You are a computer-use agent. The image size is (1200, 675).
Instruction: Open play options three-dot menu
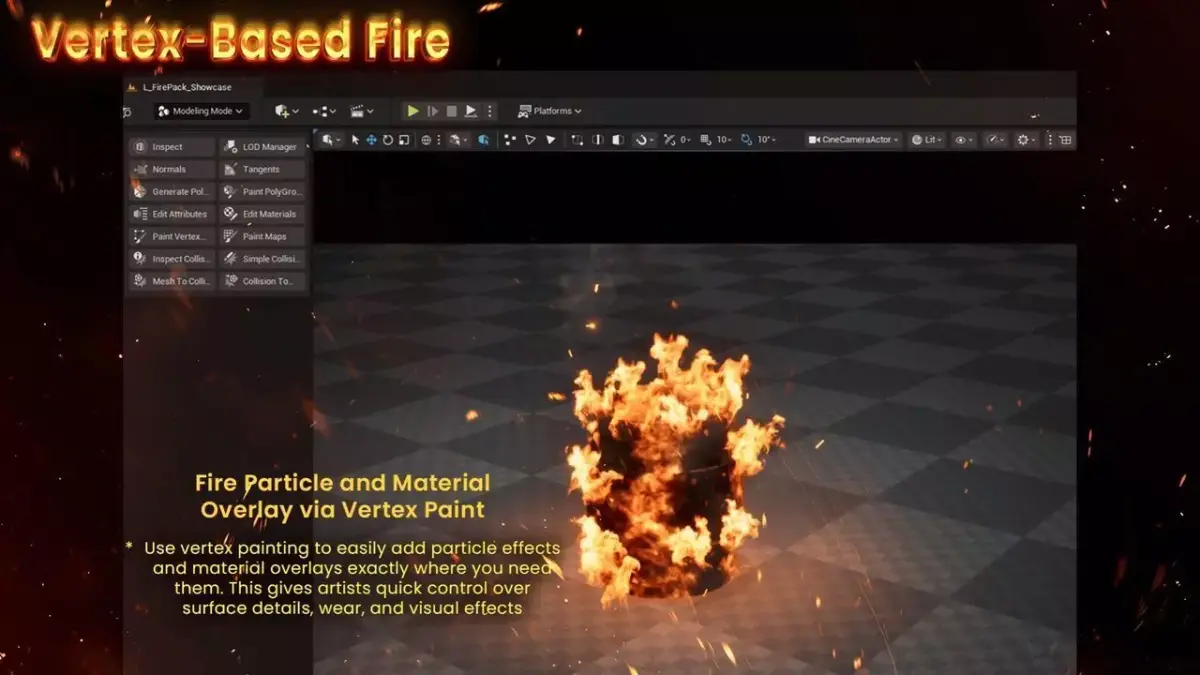point(489,111)
